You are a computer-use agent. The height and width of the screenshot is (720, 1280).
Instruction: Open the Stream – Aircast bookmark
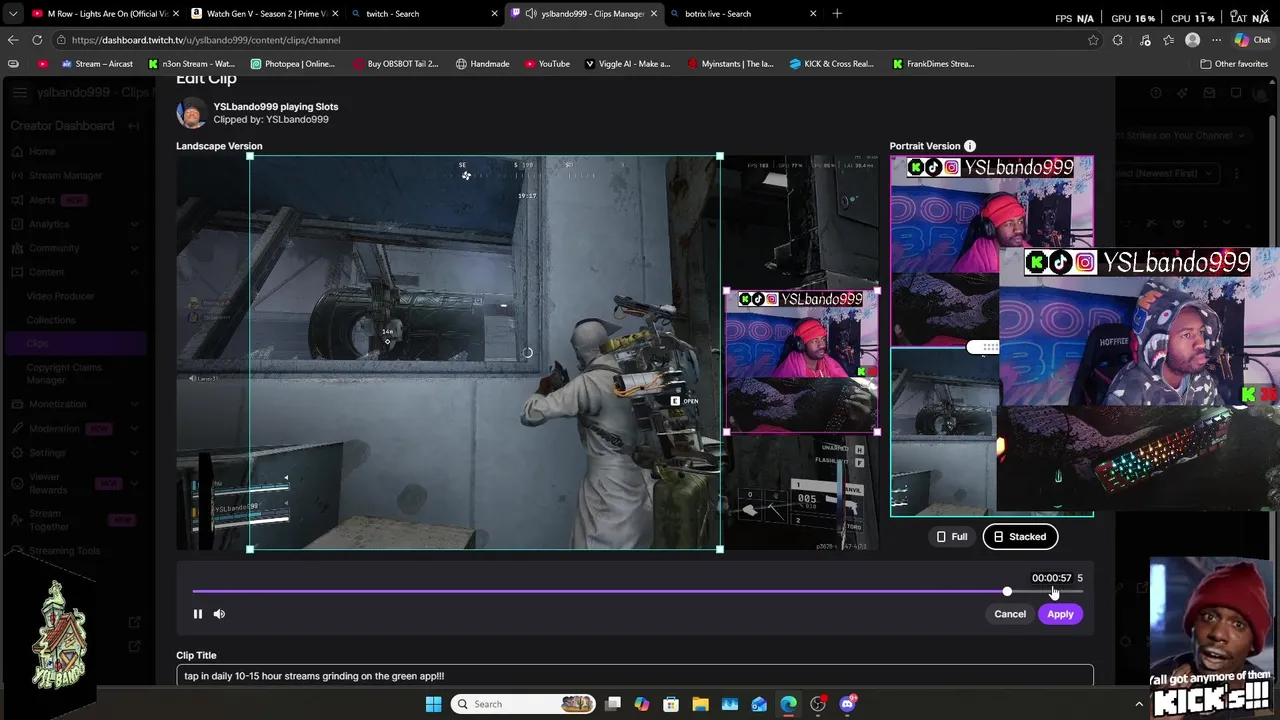(x=97, y=64)
